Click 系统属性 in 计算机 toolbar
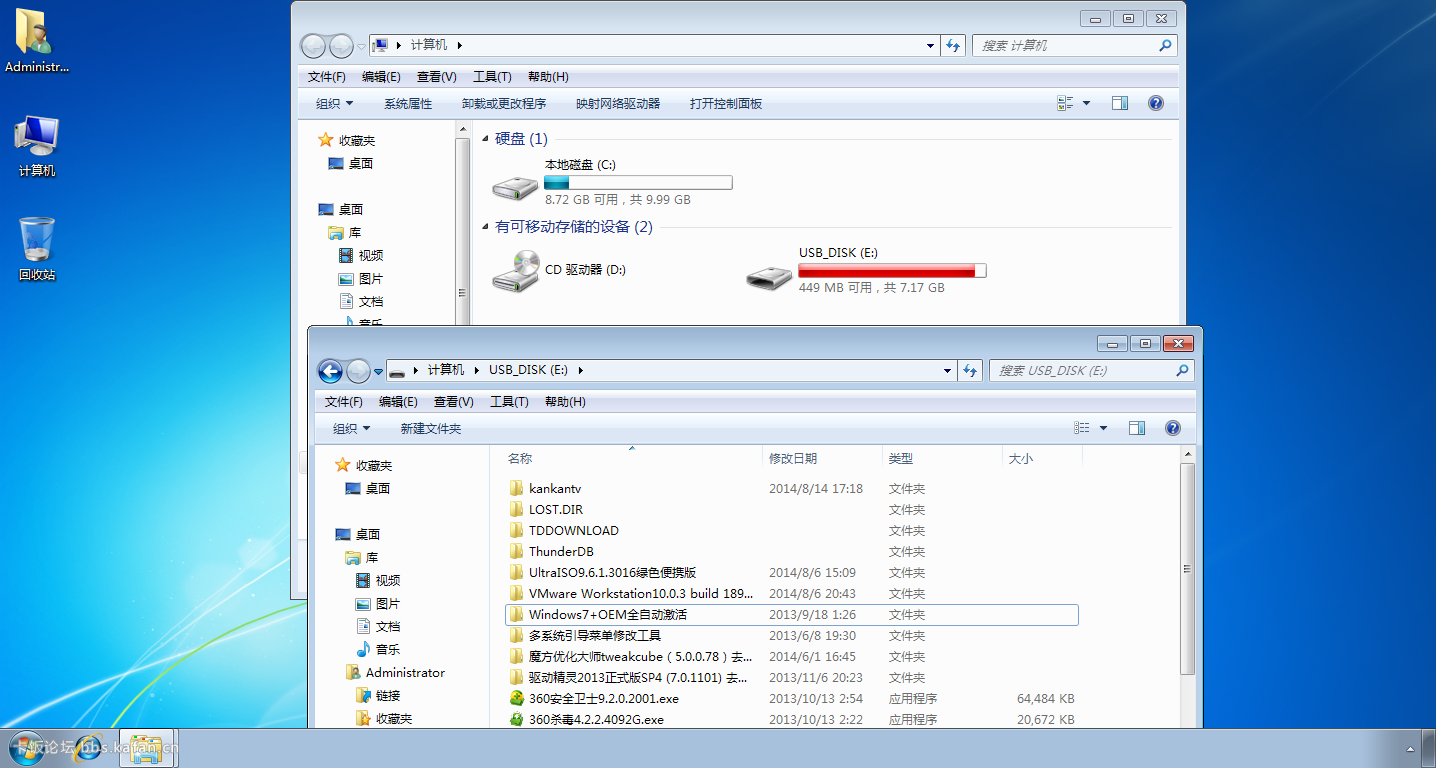Image resolution: width=1436 pixels, height=768 pixels. click(408, 103)
